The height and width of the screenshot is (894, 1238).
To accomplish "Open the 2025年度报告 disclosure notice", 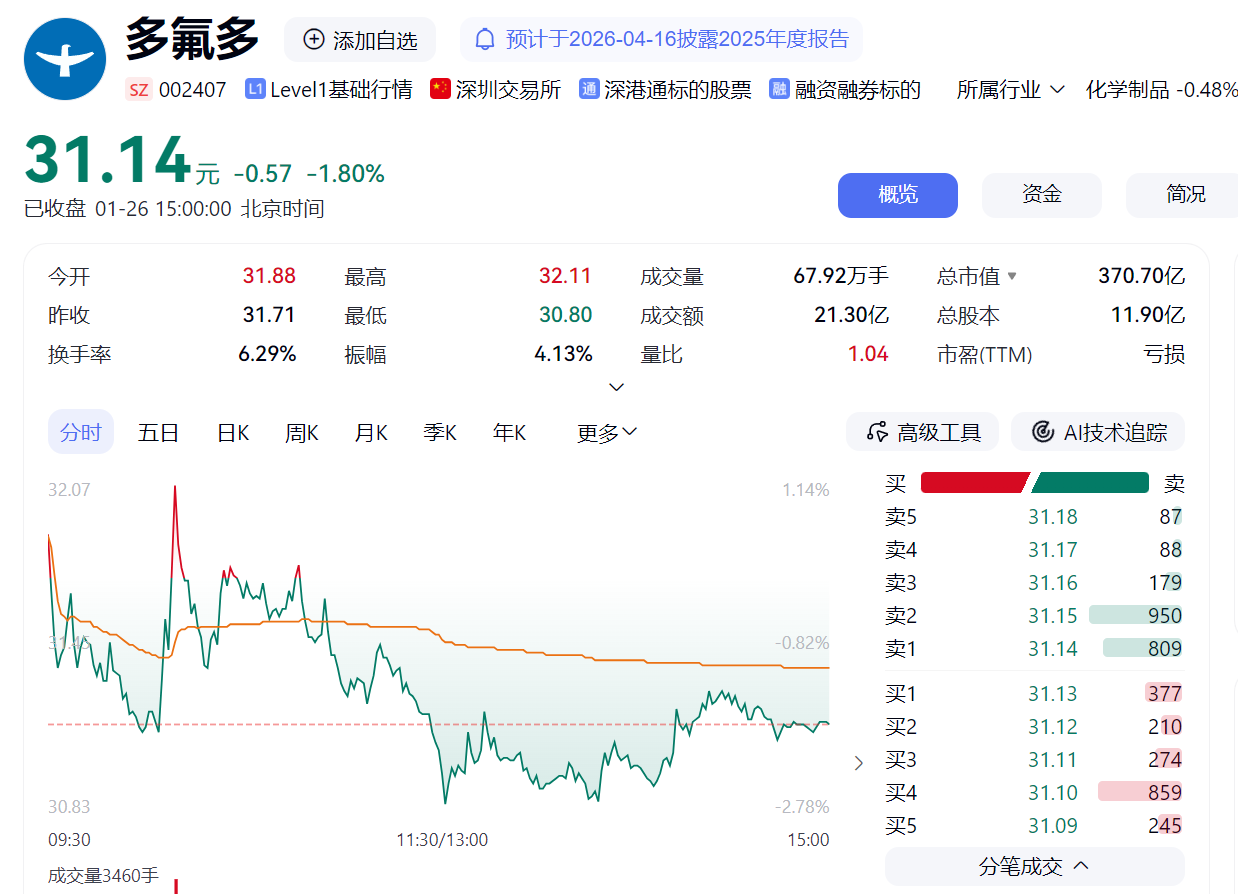I will tap(661, 40).
